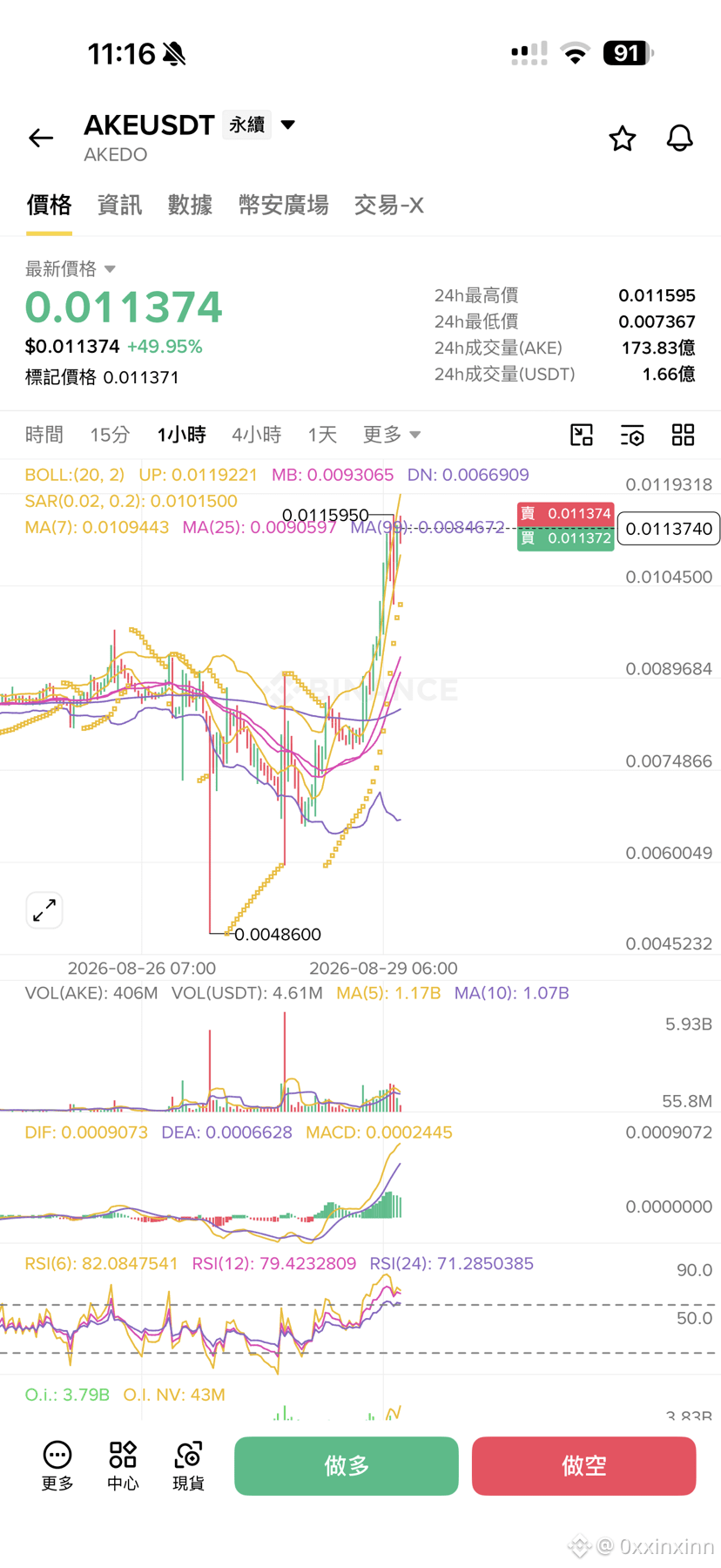
Task: Tap the 買 0.011372 buy price tag
Action: click(x=565, y=538)
